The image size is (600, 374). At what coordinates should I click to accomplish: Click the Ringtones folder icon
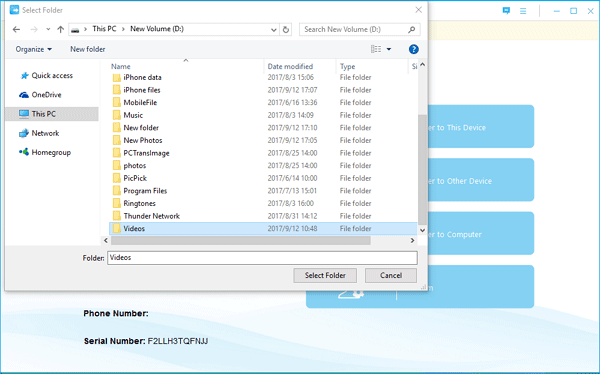(x=117, y=203)
